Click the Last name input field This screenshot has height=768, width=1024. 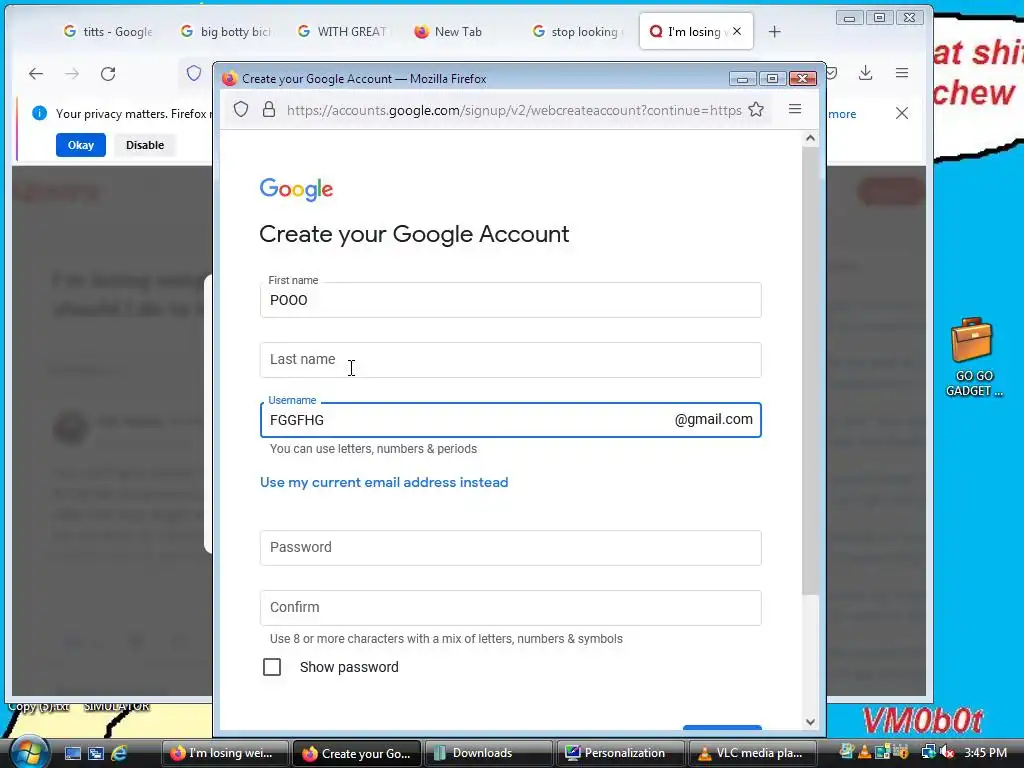(511, 360)
